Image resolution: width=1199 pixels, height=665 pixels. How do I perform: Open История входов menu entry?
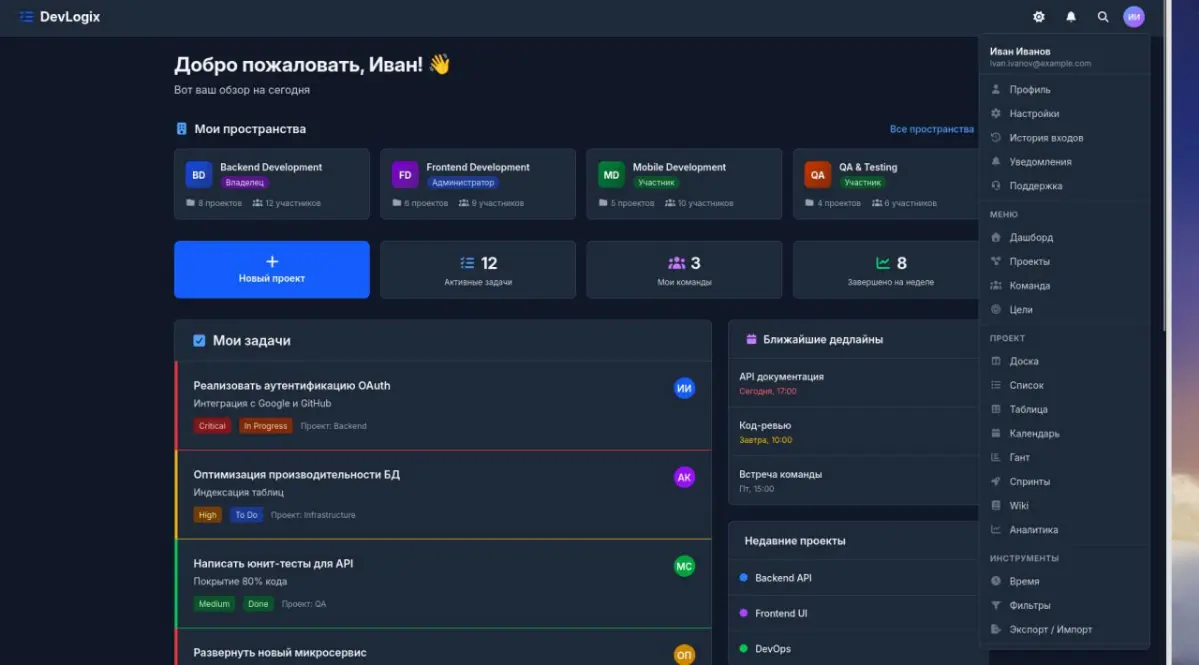(x=1064, y=138)
